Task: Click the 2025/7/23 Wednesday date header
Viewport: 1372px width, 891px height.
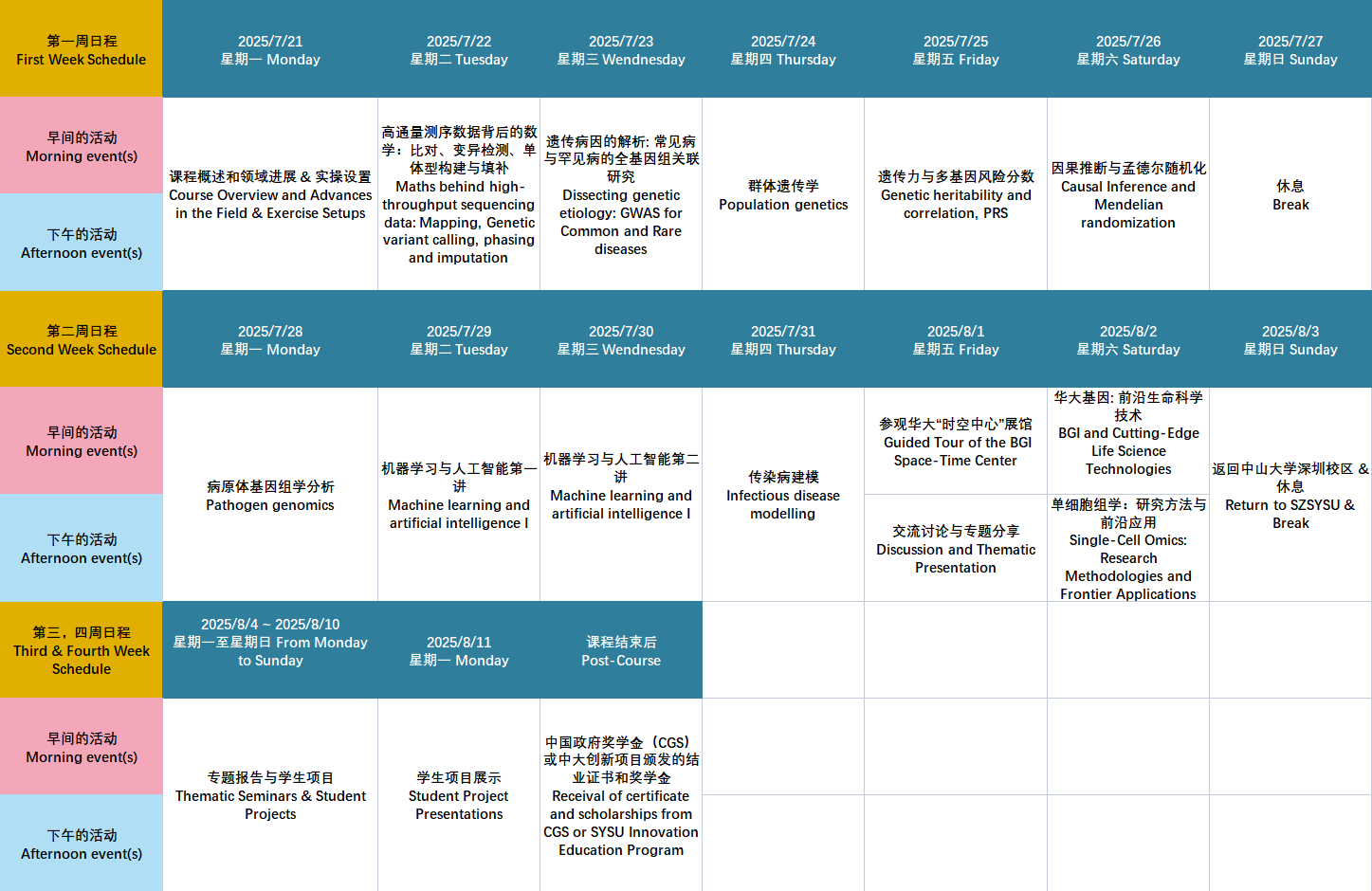Action: (x=621, y=50)
